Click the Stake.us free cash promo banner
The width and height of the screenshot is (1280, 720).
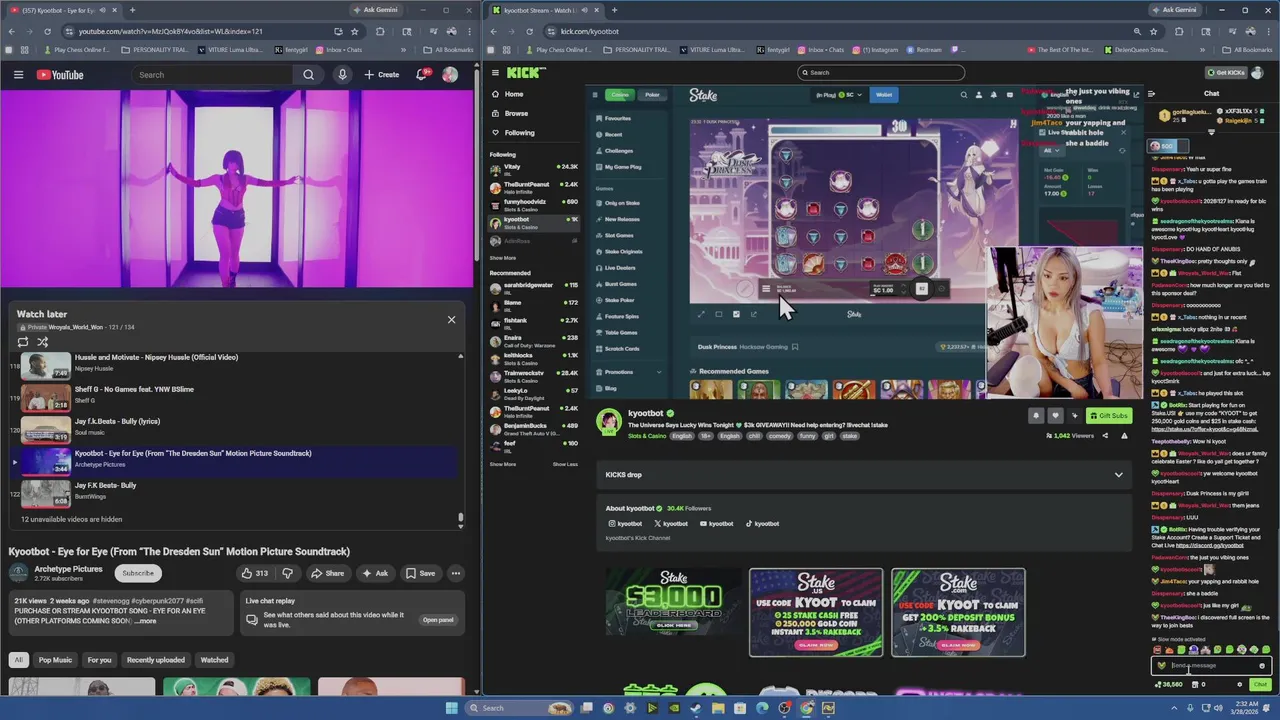coord(816,612)
